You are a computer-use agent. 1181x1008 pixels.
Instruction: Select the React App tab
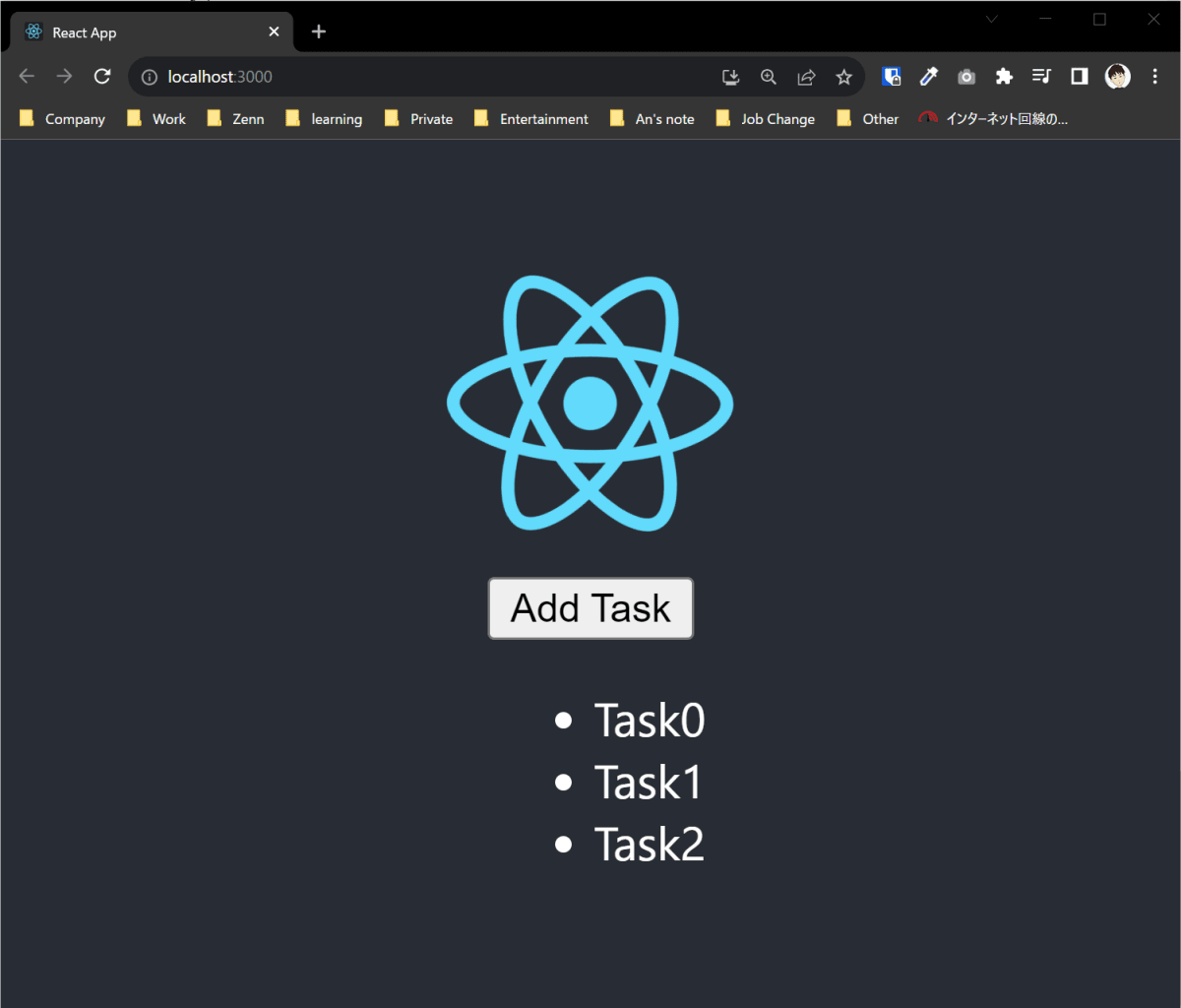click(152, 32)
